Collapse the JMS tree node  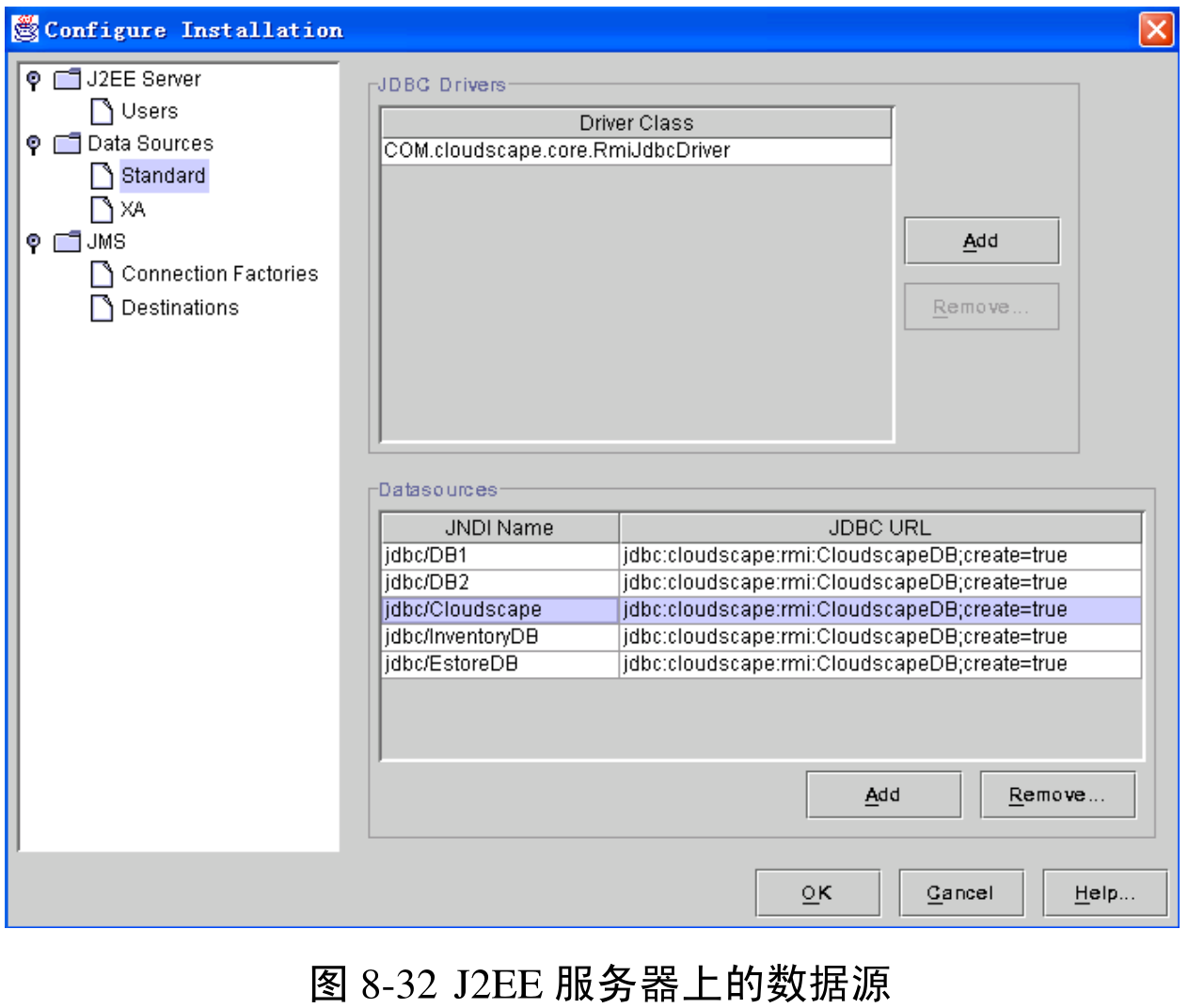[x=34, y=242]
